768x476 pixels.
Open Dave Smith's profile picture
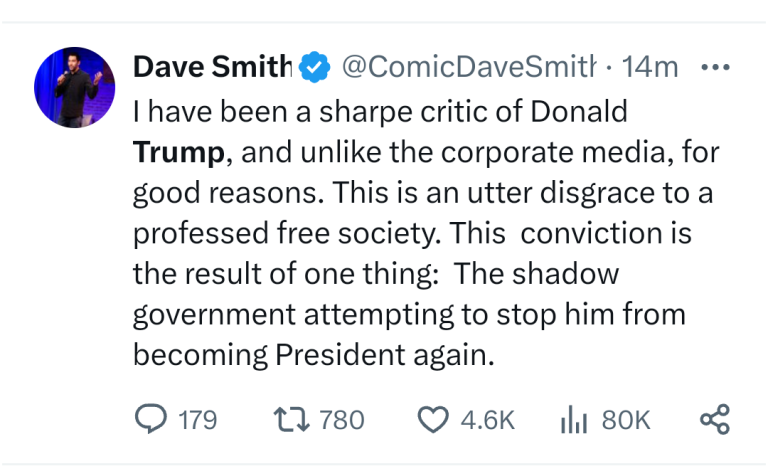coord(75,87)
